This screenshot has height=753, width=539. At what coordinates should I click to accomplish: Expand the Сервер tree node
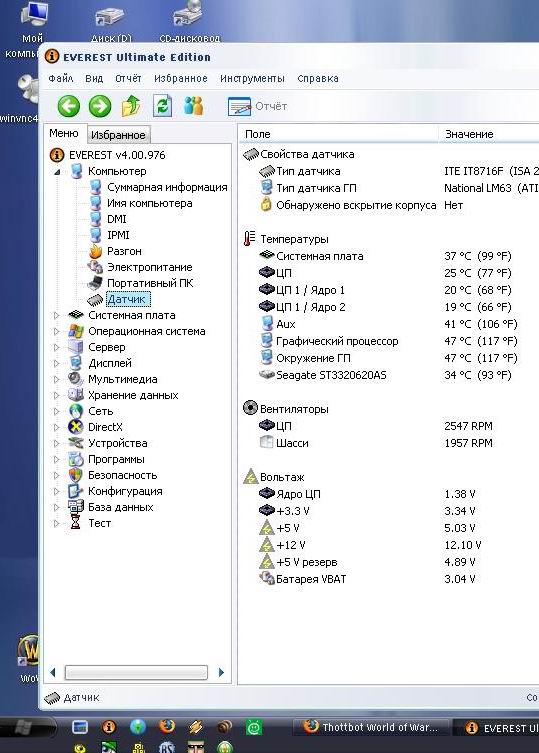coord(56,347)
